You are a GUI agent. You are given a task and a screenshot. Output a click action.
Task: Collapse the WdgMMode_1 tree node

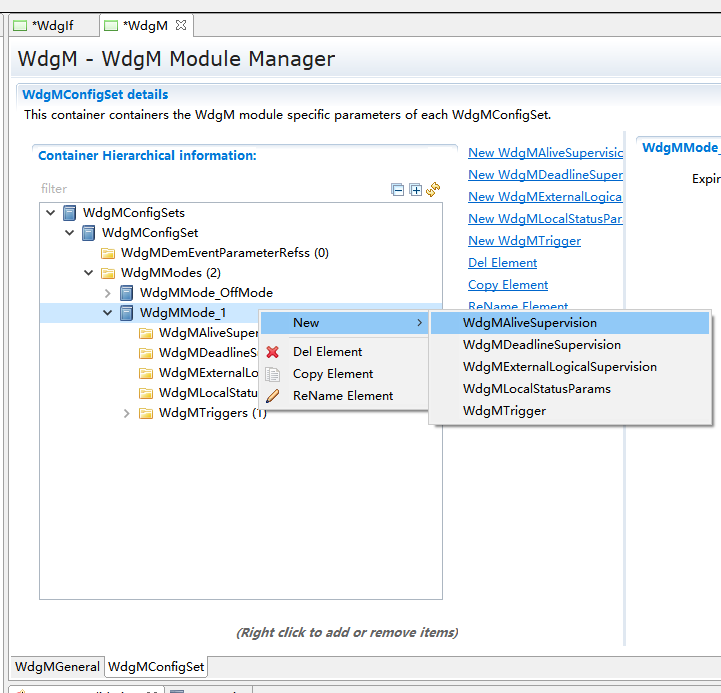click(108, 313)
